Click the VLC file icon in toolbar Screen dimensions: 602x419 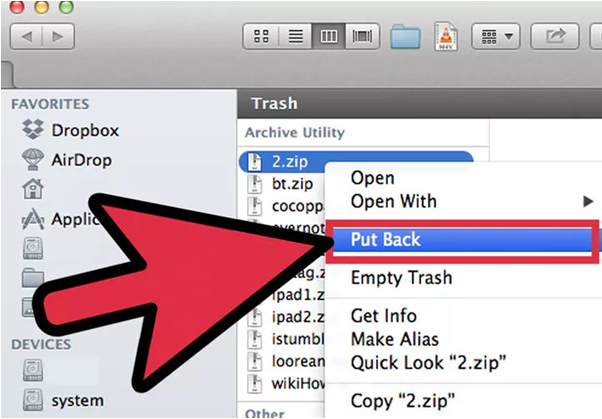(446, 36)
